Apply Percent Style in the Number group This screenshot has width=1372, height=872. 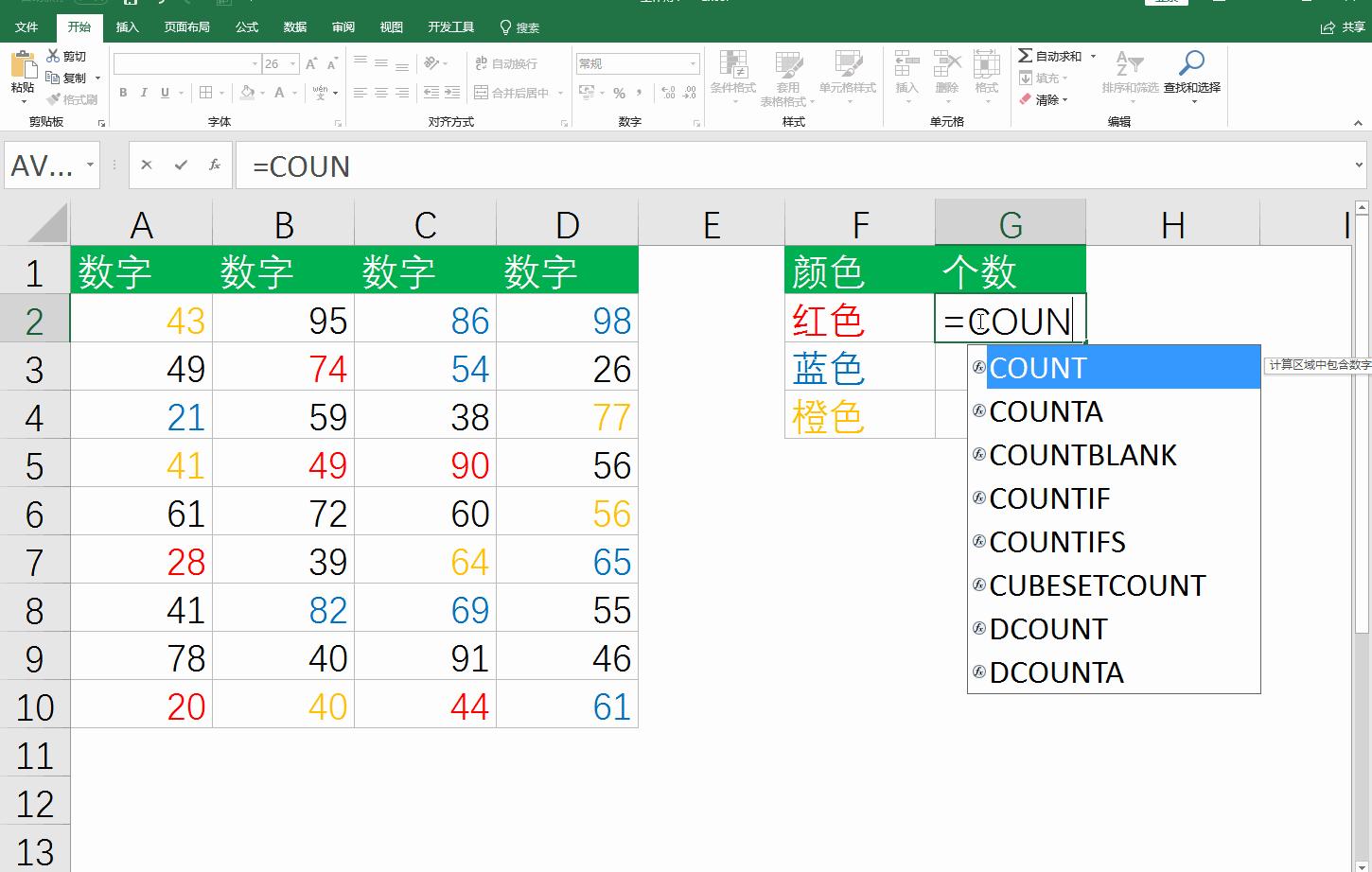pos(619,93)
